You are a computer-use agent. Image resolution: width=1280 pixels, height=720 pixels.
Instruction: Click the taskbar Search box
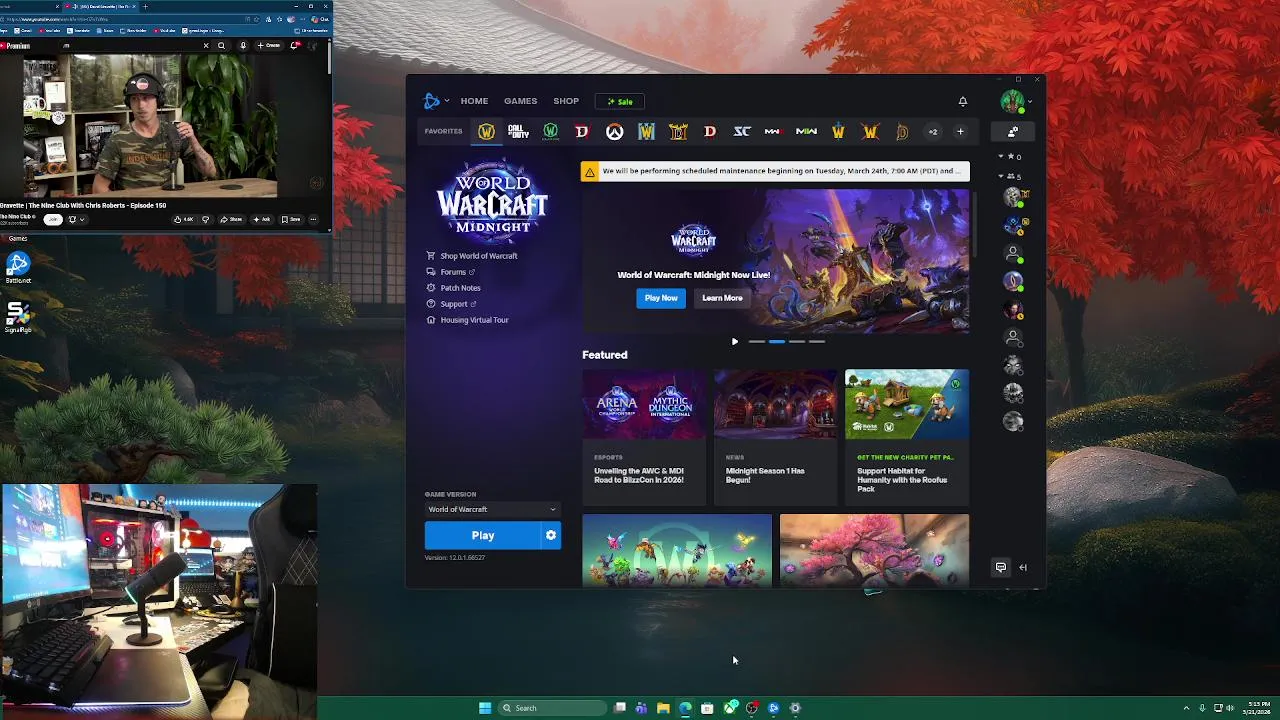pos(552,708)
